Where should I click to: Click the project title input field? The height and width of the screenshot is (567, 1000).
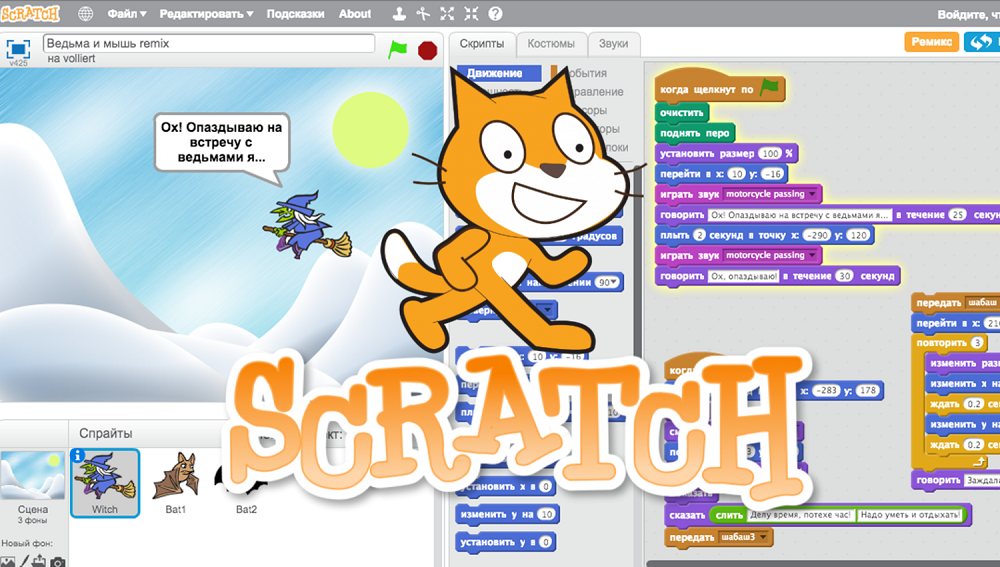click(209, 44)
